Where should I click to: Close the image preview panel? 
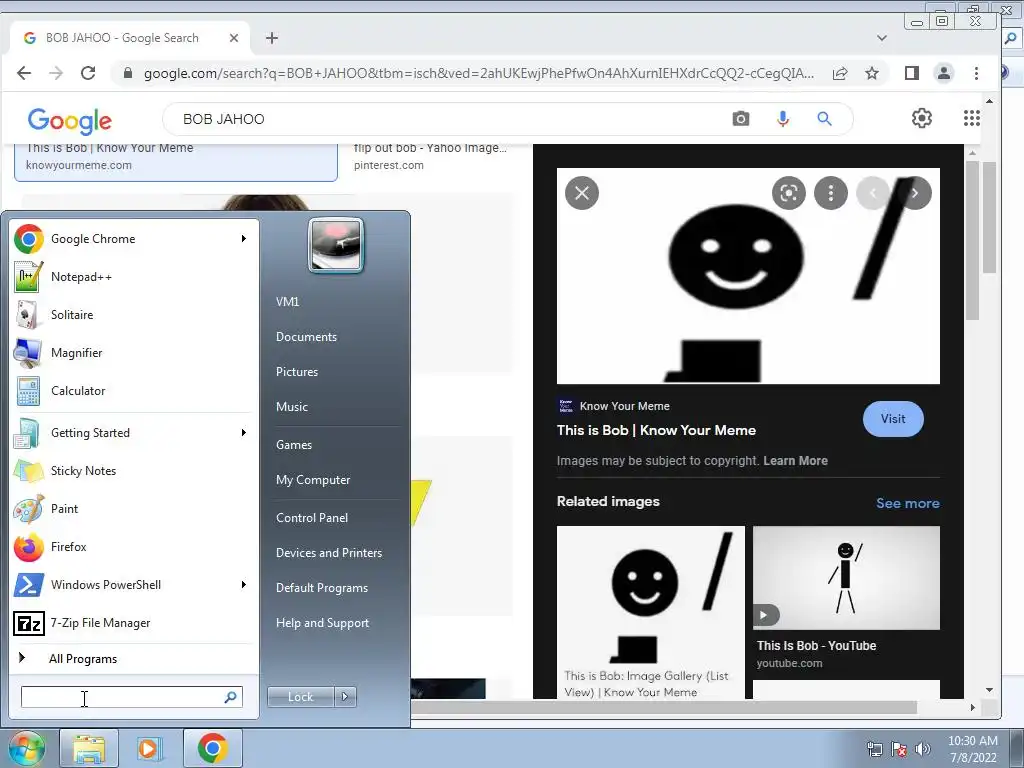(582, 193)
